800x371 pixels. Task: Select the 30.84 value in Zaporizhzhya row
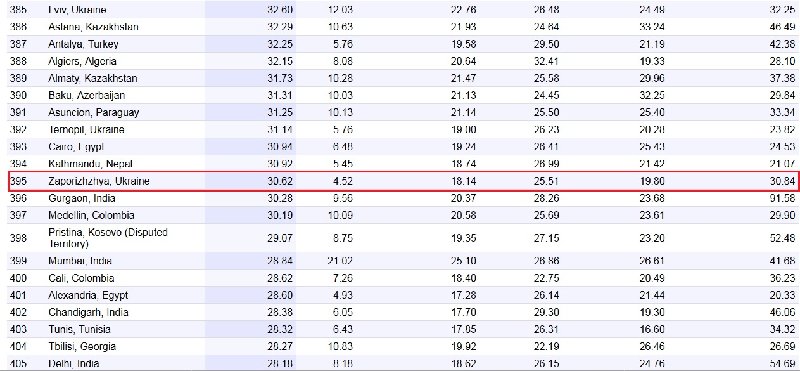pos(783,181)
